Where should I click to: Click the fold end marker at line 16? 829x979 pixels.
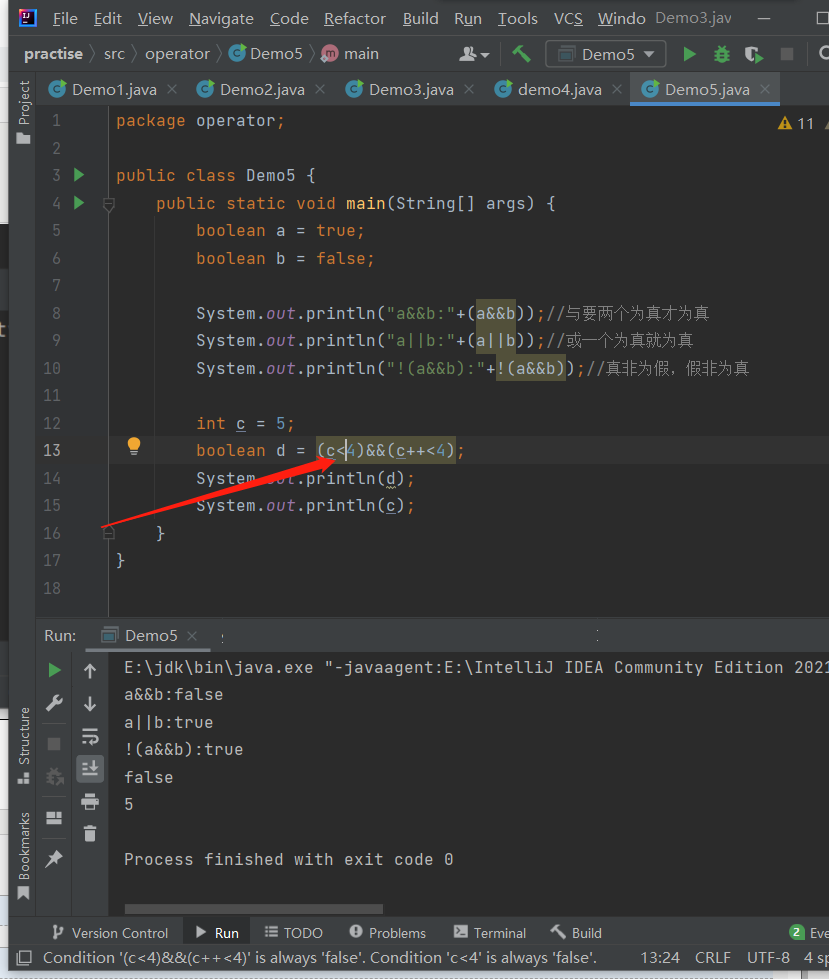[109, 533]
